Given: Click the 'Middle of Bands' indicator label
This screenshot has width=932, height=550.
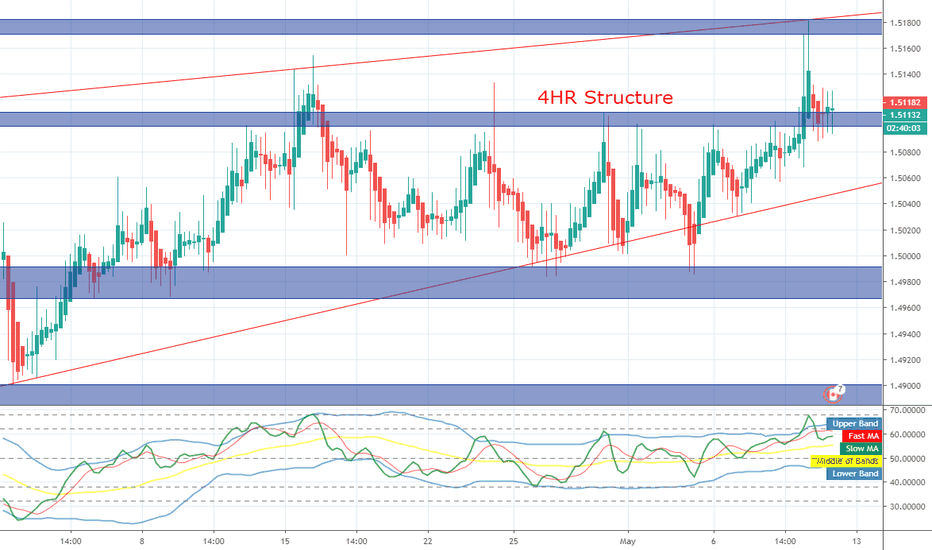Looking at the screenshot, I should (x=847, y=461).
